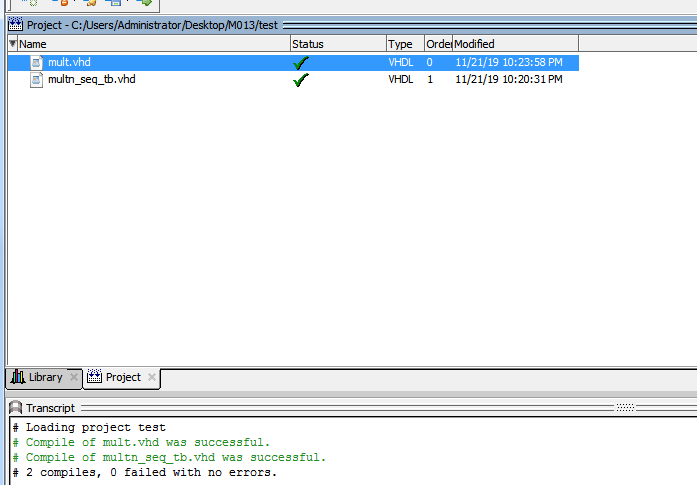Sort files by the Status column header
This screenshot has height=485, width=697.
(338, 44)
